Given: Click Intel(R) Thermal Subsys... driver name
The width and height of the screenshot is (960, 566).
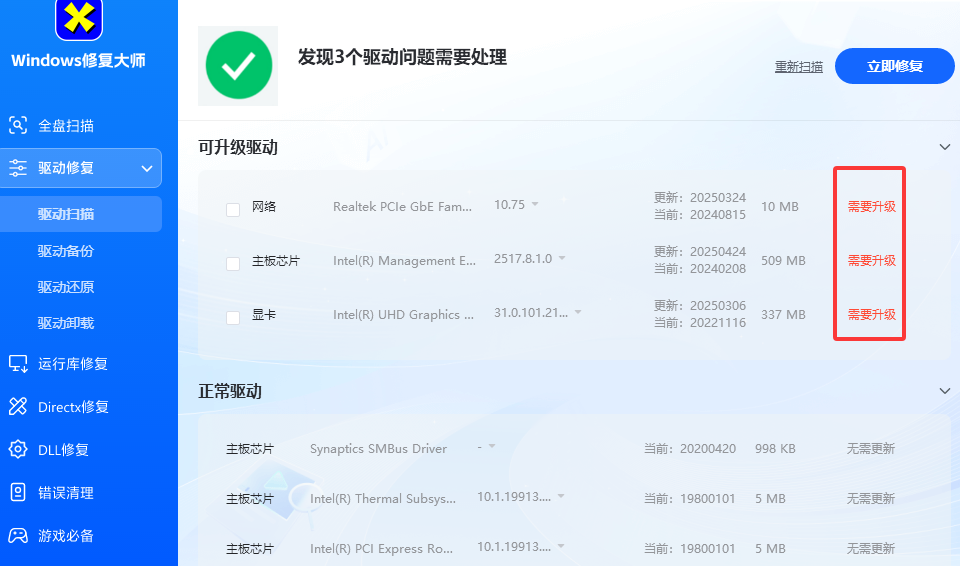Looking at the screenshot, I should tap(383, 499).
